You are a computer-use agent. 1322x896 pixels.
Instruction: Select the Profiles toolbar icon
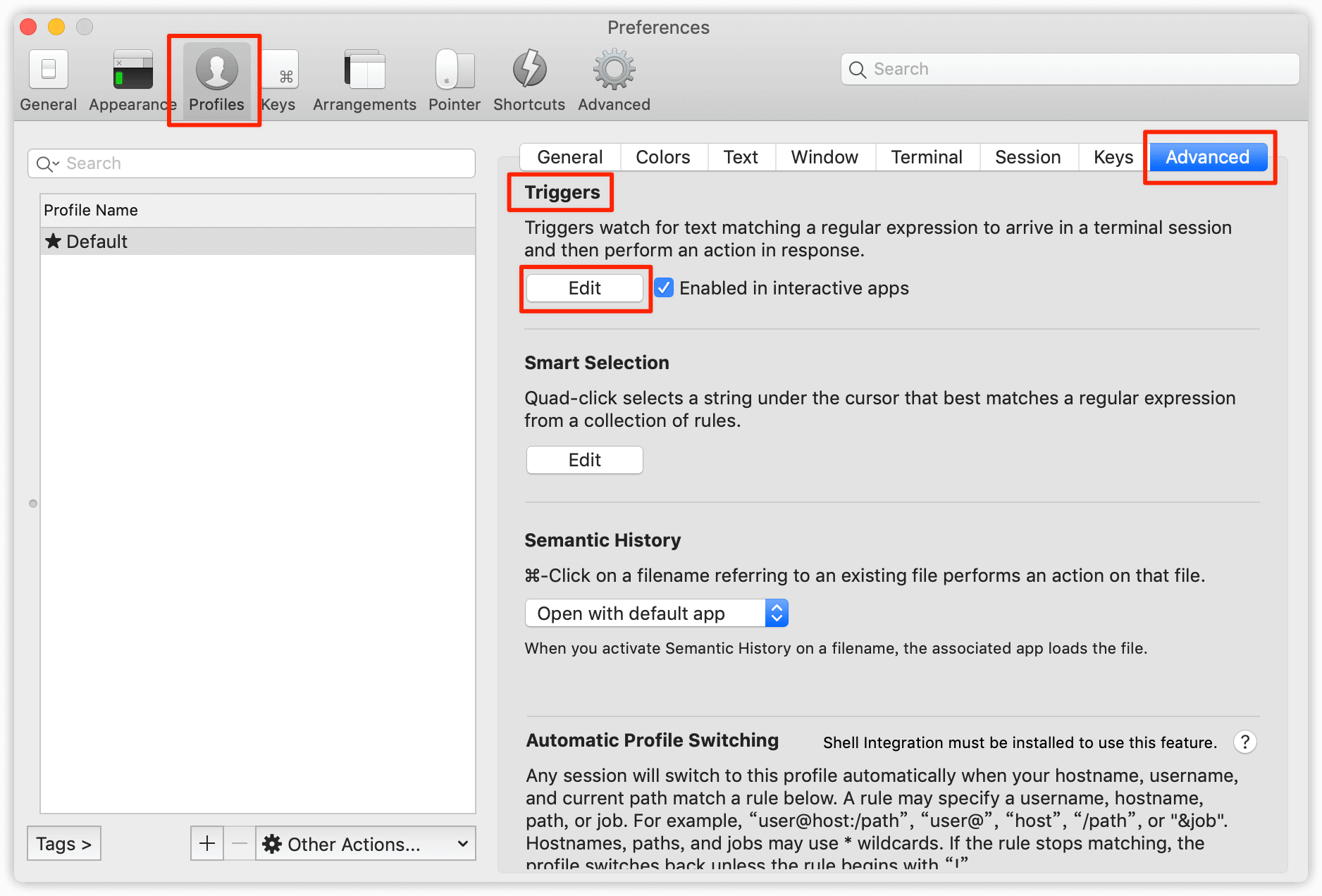click(x=216, y=69)
